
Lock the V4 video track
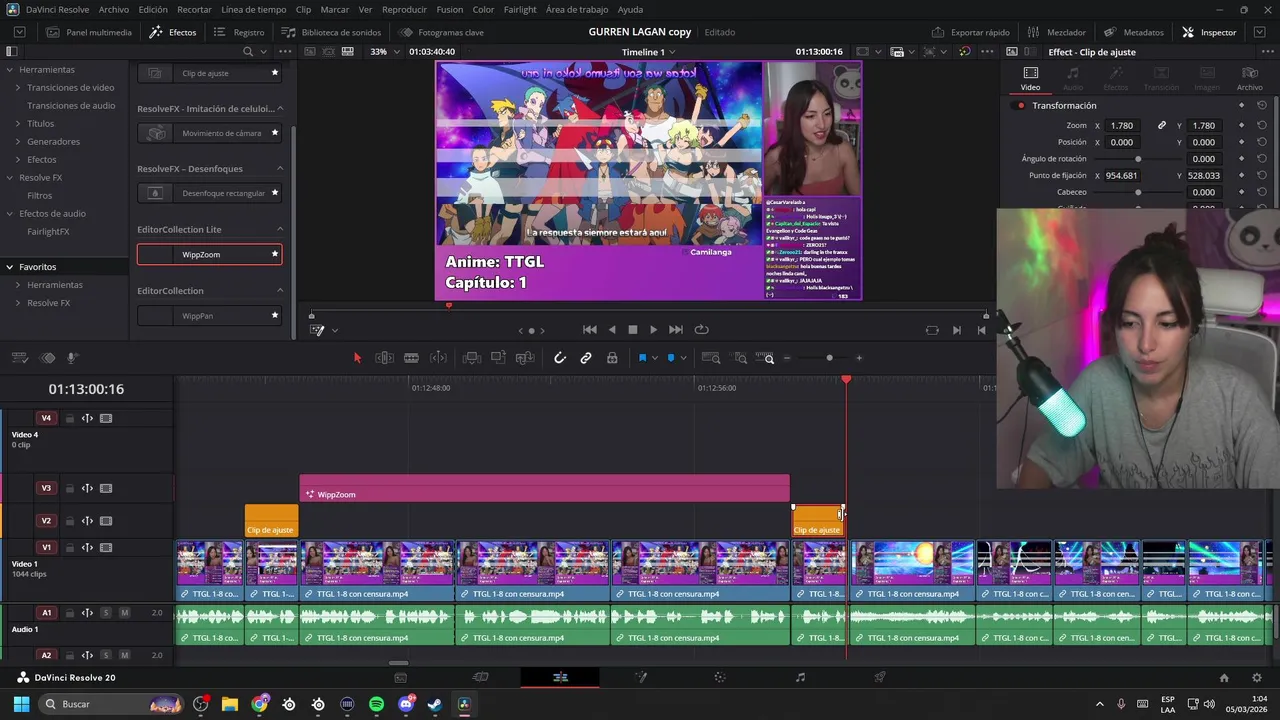69,418
